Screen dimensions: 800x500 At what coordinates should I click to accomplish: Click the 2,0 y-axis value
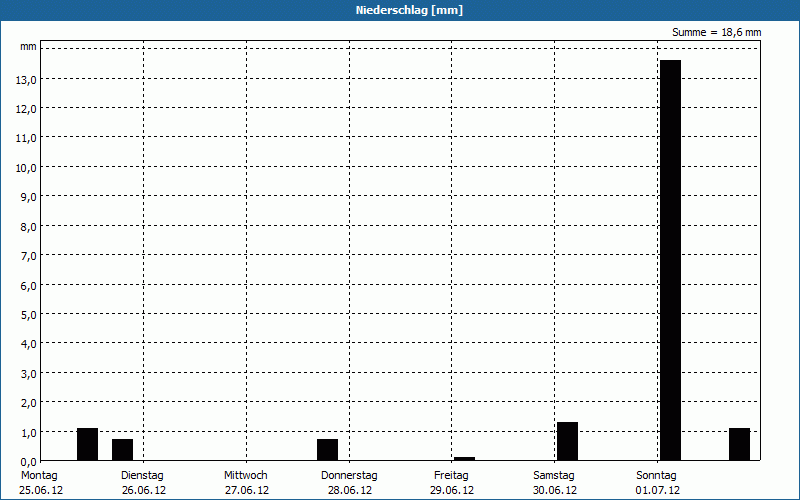(x=29, y=403)
